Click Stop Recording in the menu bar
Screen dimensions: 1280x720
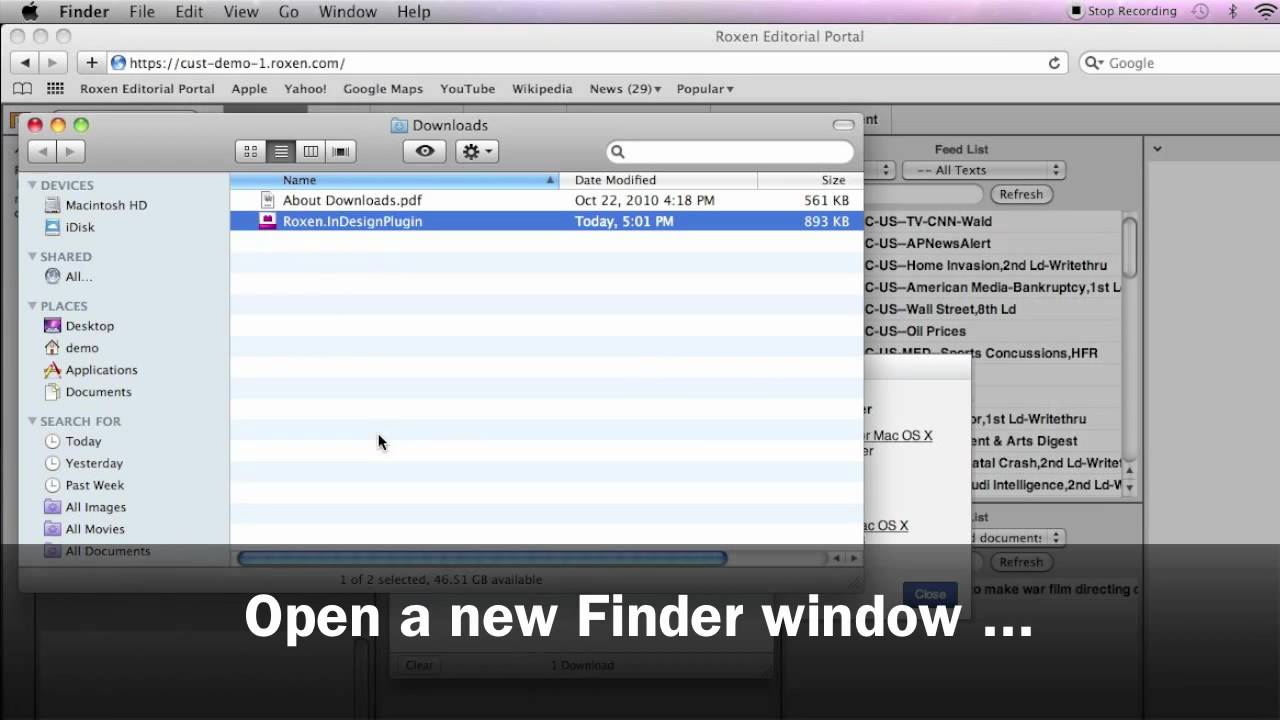point(1123,11)
